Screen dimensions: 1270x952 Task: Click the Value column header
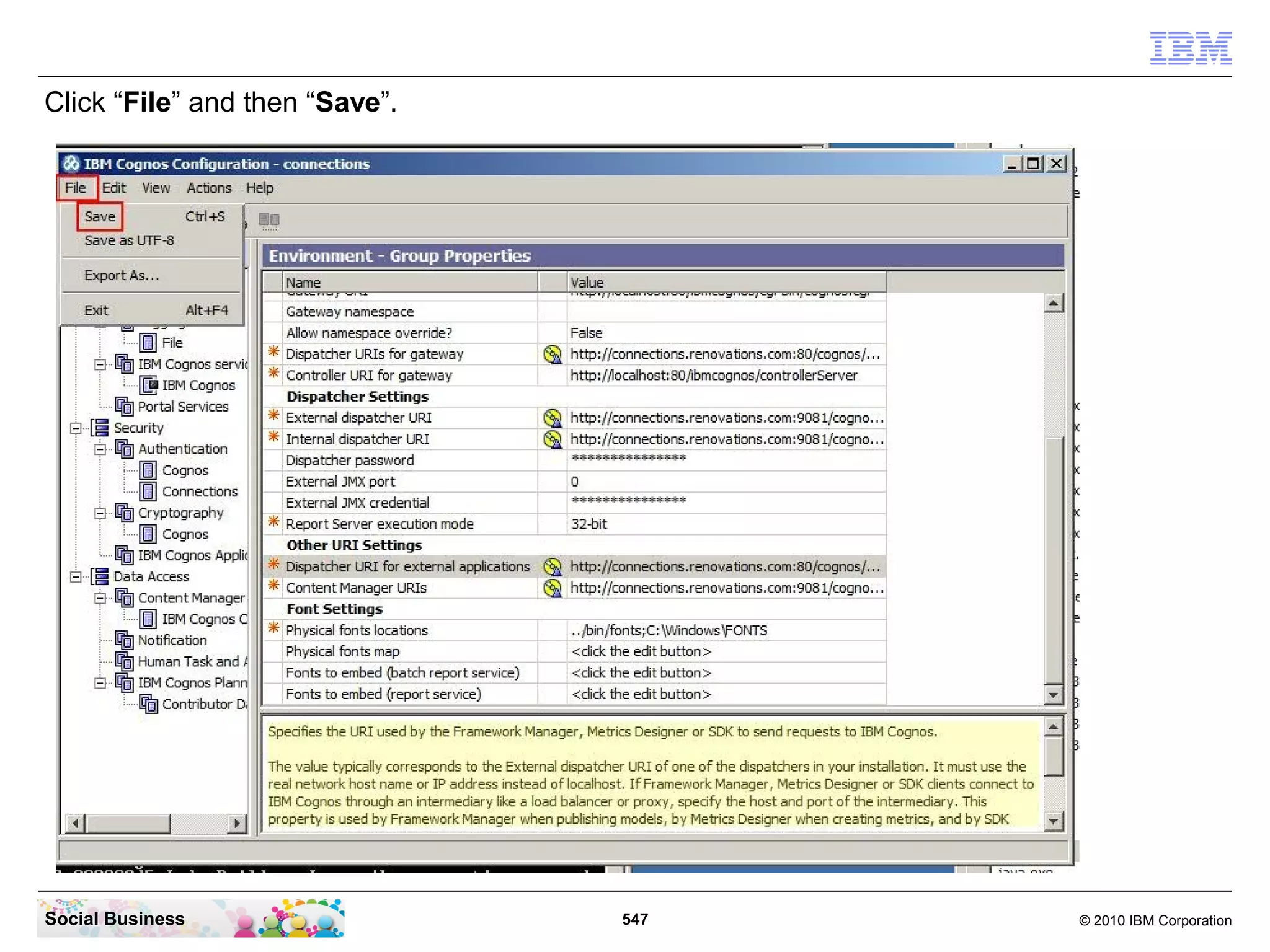pos(726,283)
